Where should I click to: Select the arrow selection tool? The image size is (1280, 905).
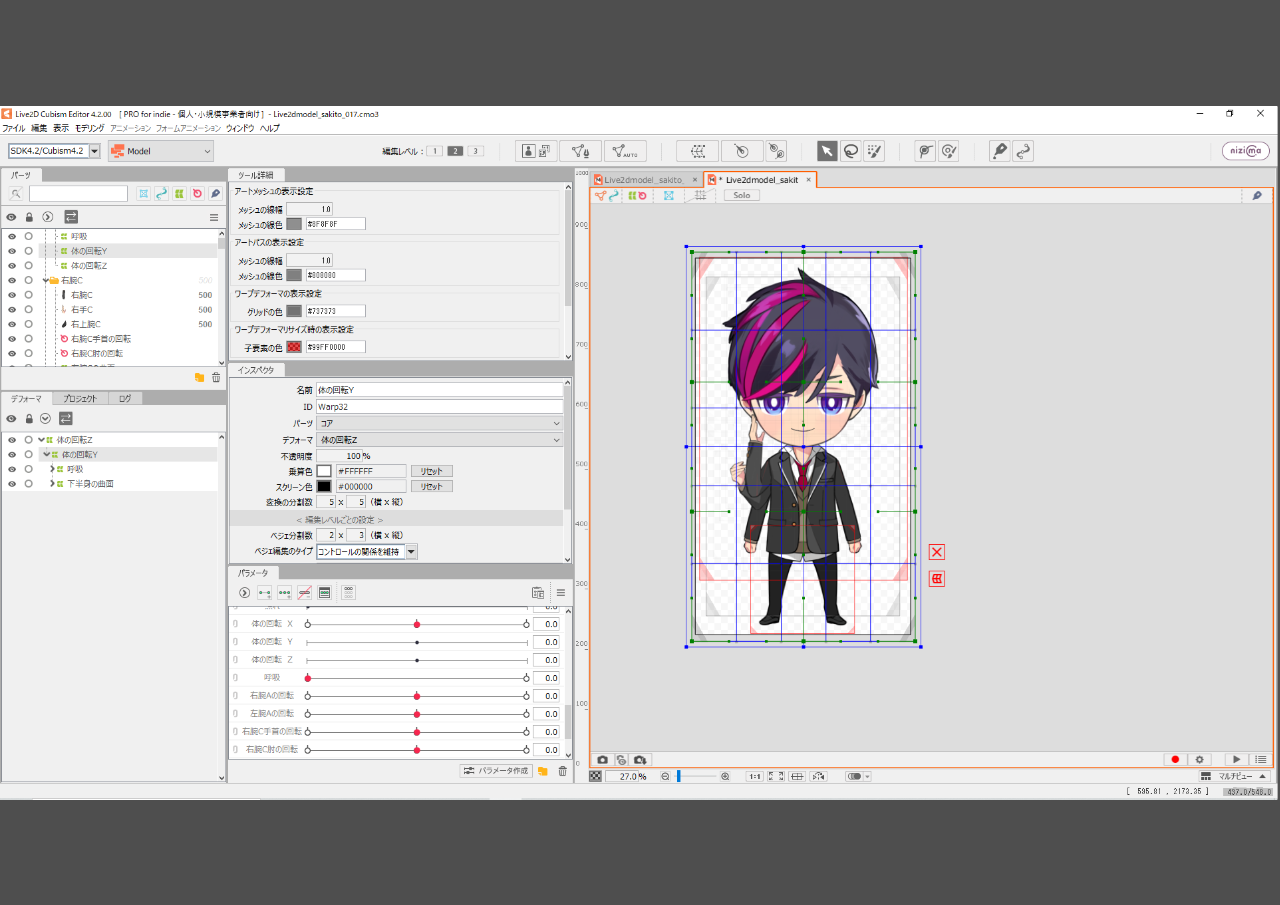pyautogui.click(x=827, y=151)
